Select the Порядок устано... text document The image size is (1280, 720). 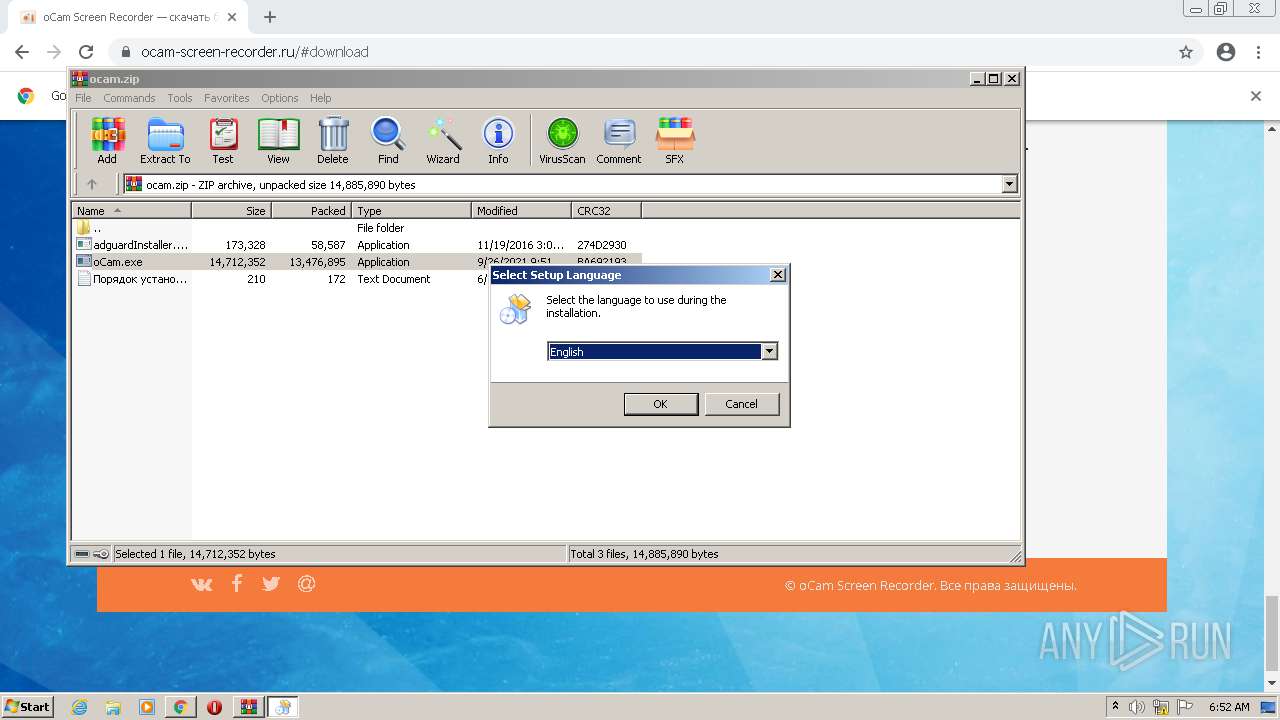coord(356,279)
